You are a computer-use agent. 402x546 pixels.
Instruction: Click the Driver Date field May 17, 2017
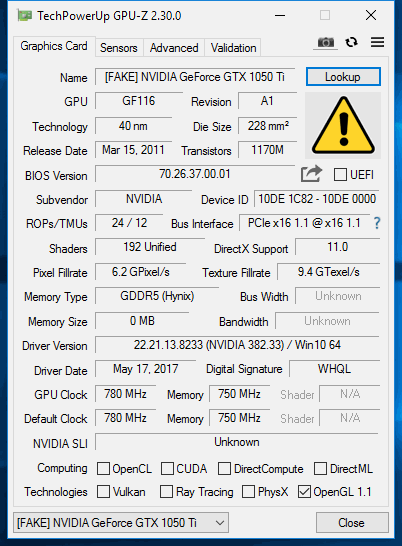[146, 369]
